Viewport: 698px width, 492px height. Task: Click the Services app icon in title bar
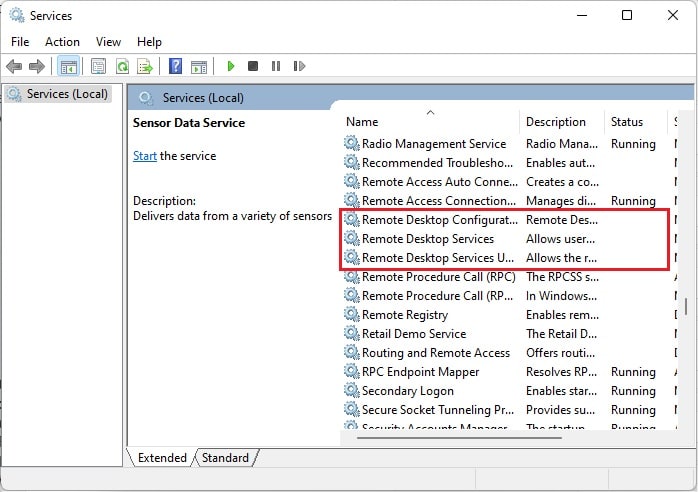coord(16,15)
